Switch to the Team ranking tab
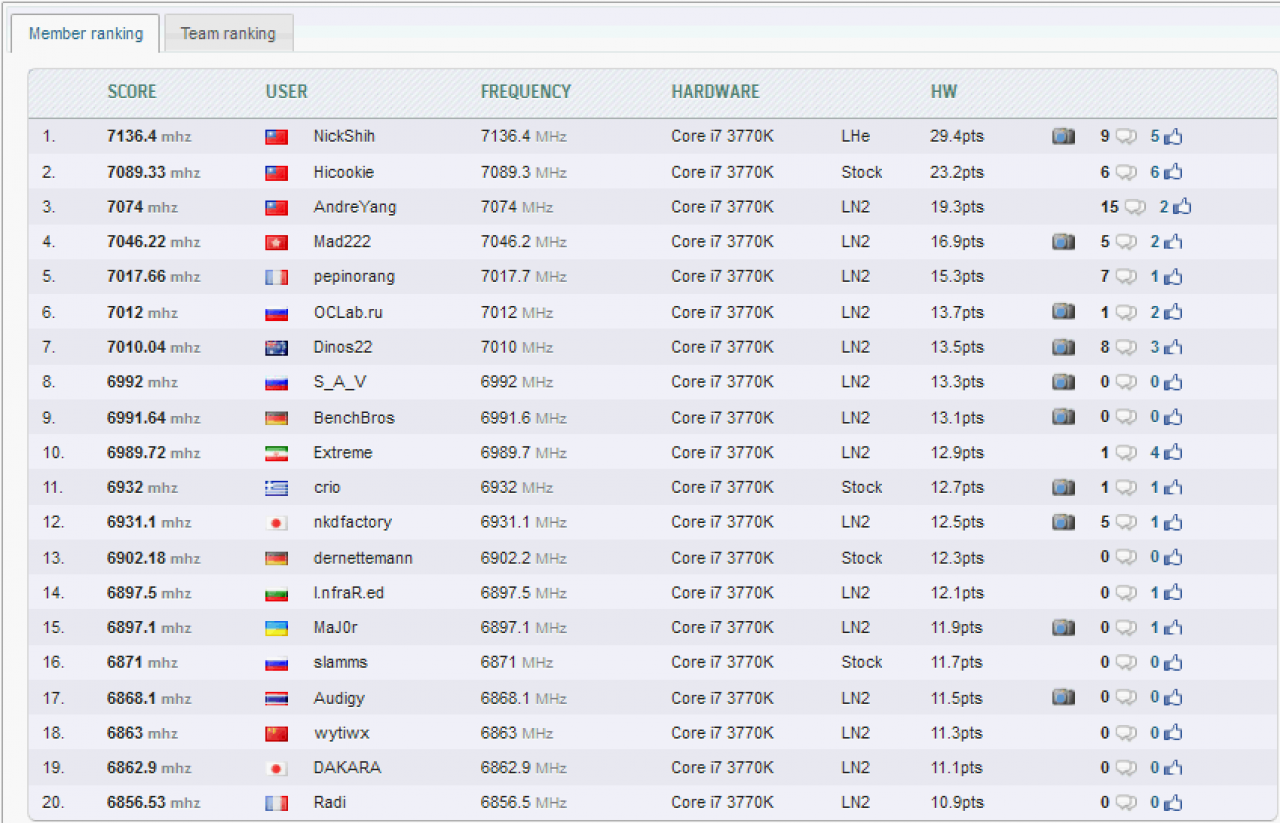 point(228,33)
